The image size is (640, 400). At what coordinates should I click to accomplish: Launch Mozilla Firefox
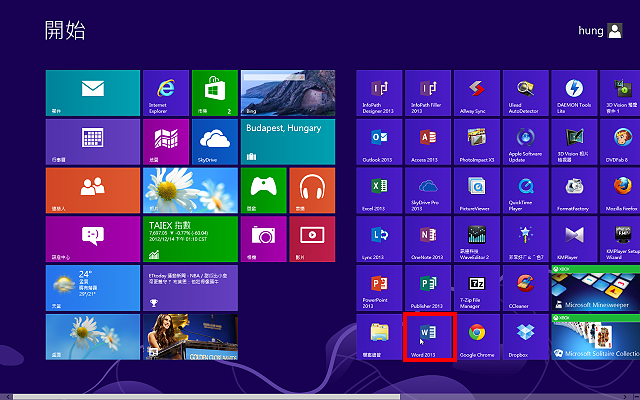(620, 191)
